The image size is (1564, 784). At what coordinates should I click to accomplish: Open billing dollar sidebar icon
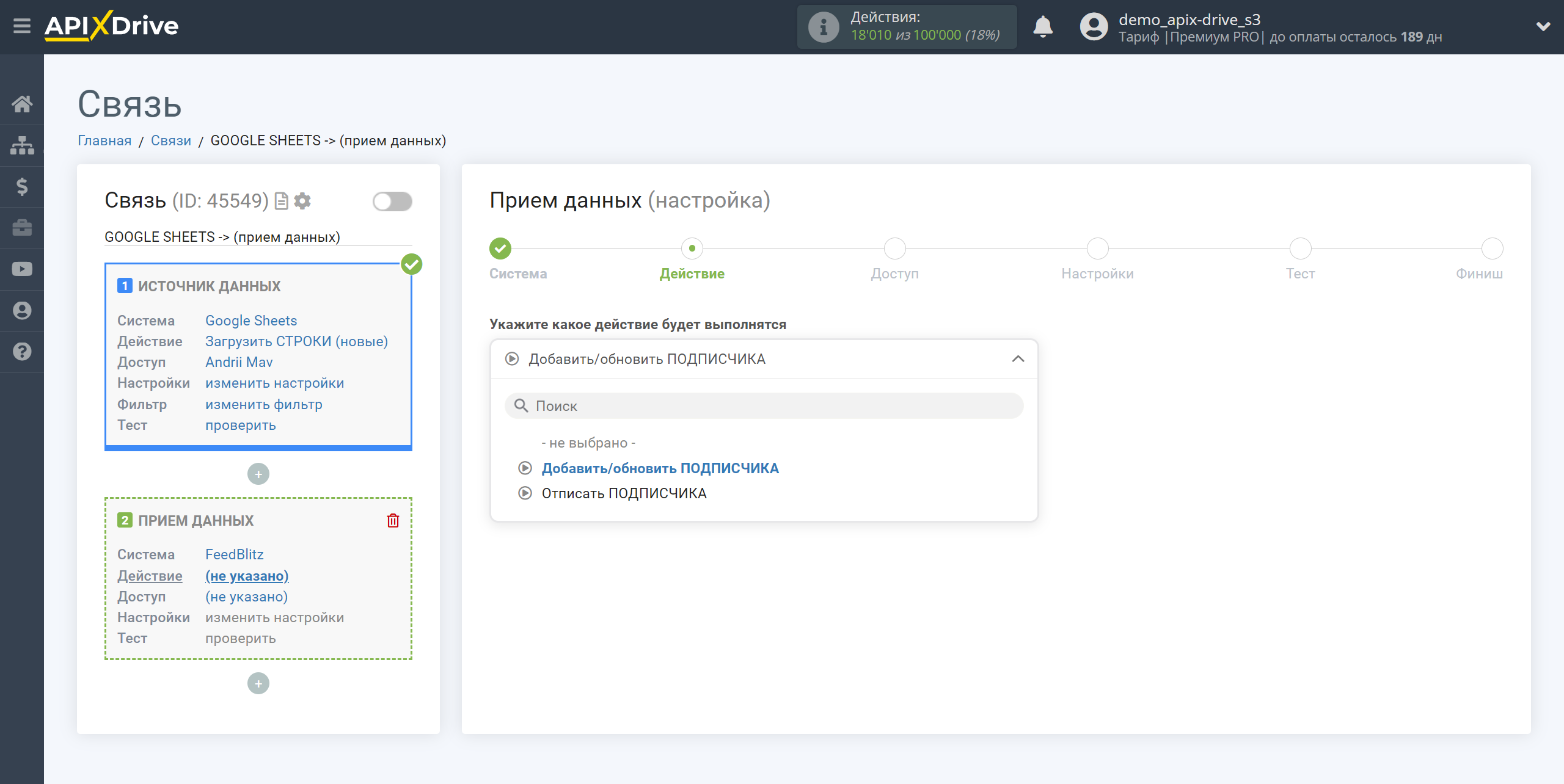point(22,186)
